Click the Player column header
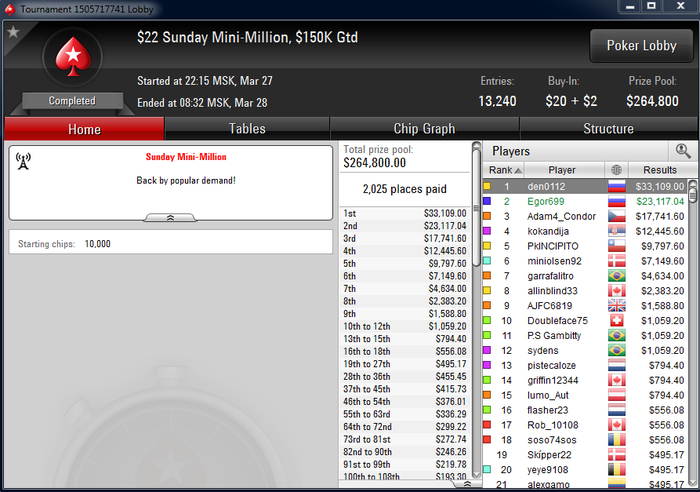This screenshot has height=492, width=700. point(564,170)
